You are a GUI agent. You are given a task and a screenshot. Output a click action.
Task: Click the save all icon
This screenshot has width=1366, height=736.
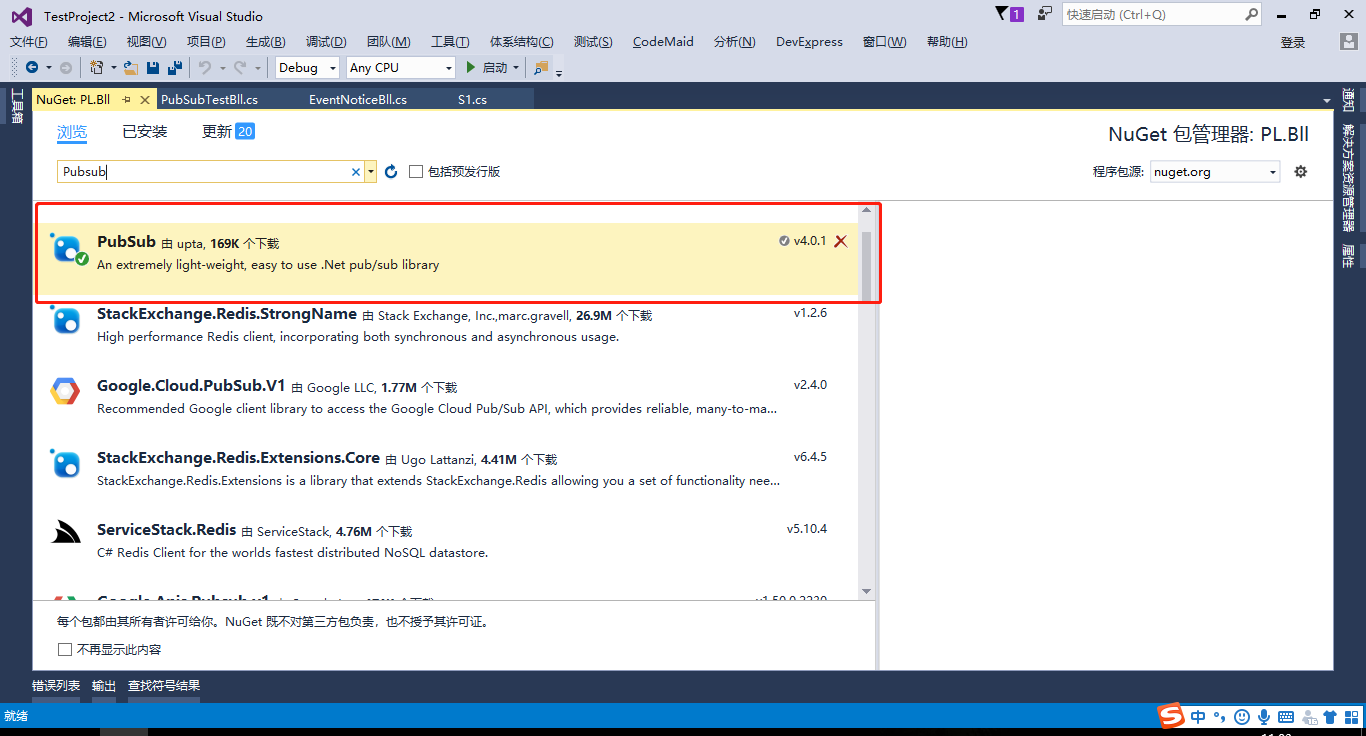[175, 67]
